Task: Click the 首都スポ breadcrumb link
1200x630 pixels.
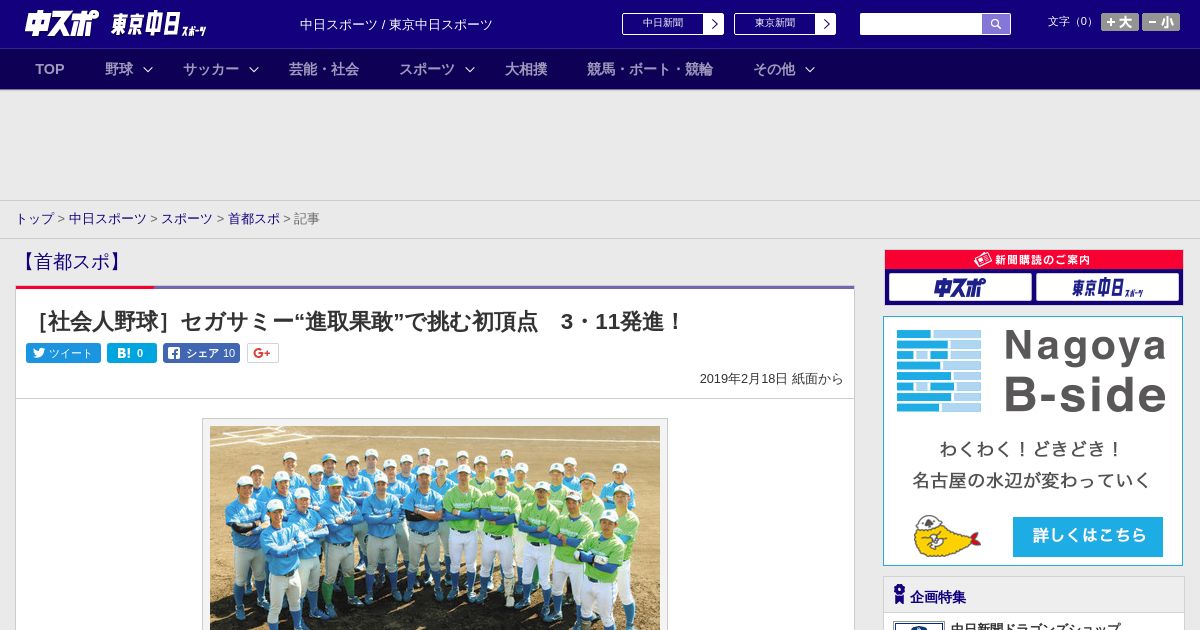Action: [x=254, y=218]
